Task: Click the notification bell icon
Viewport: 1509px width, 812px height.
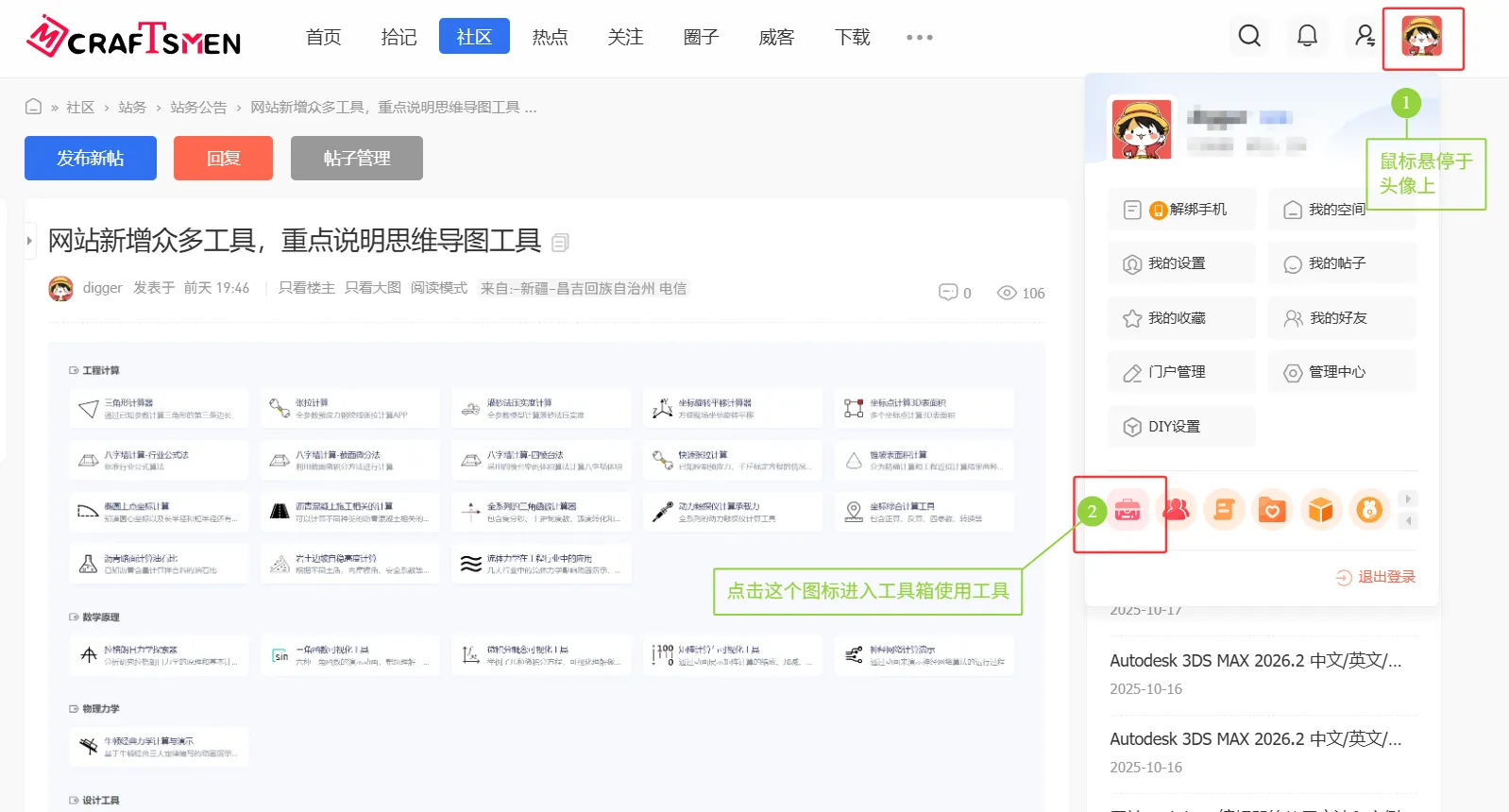Action: 1307,36
